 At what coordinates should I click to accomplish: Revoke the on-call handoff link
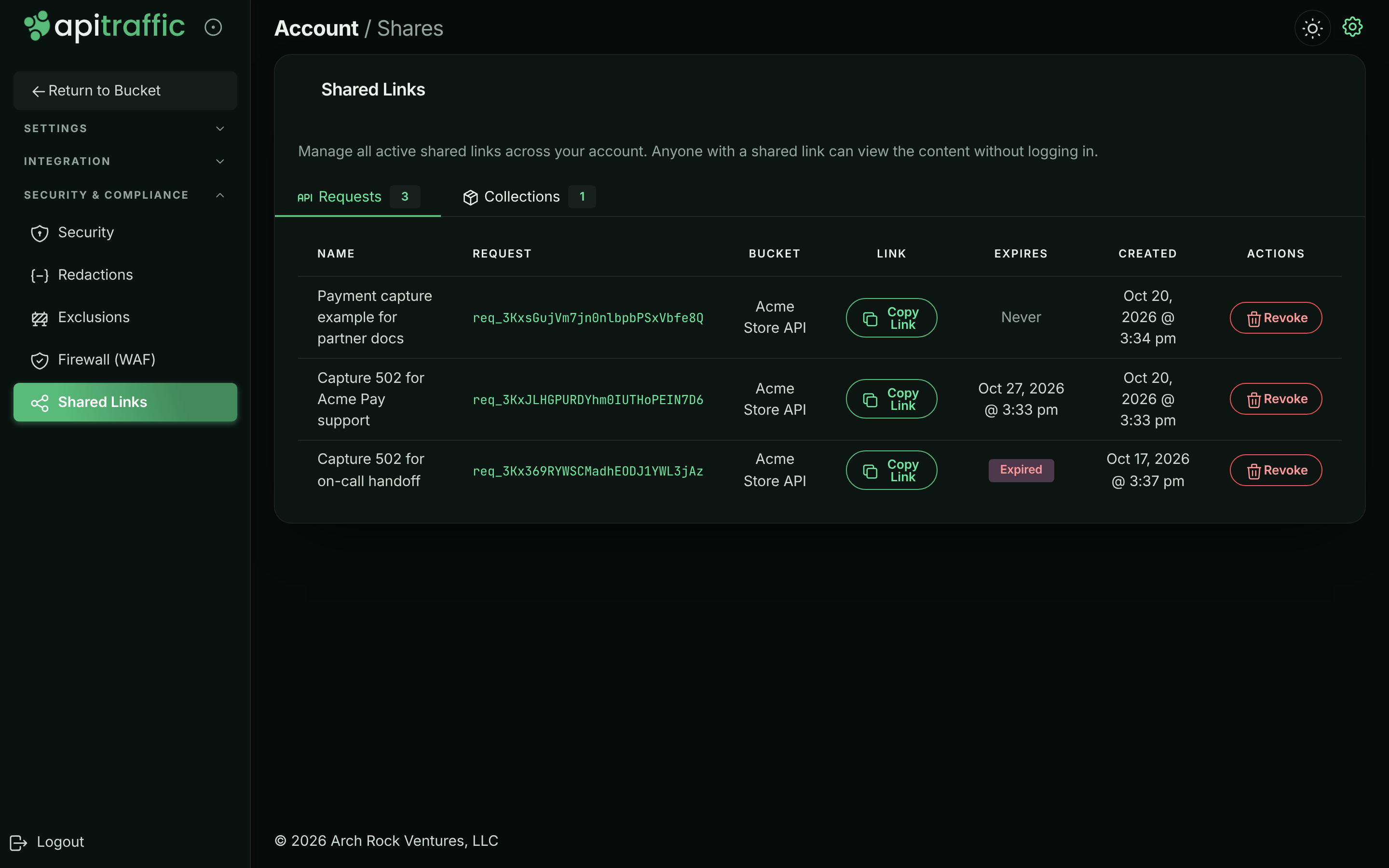tap(1275, 470)
